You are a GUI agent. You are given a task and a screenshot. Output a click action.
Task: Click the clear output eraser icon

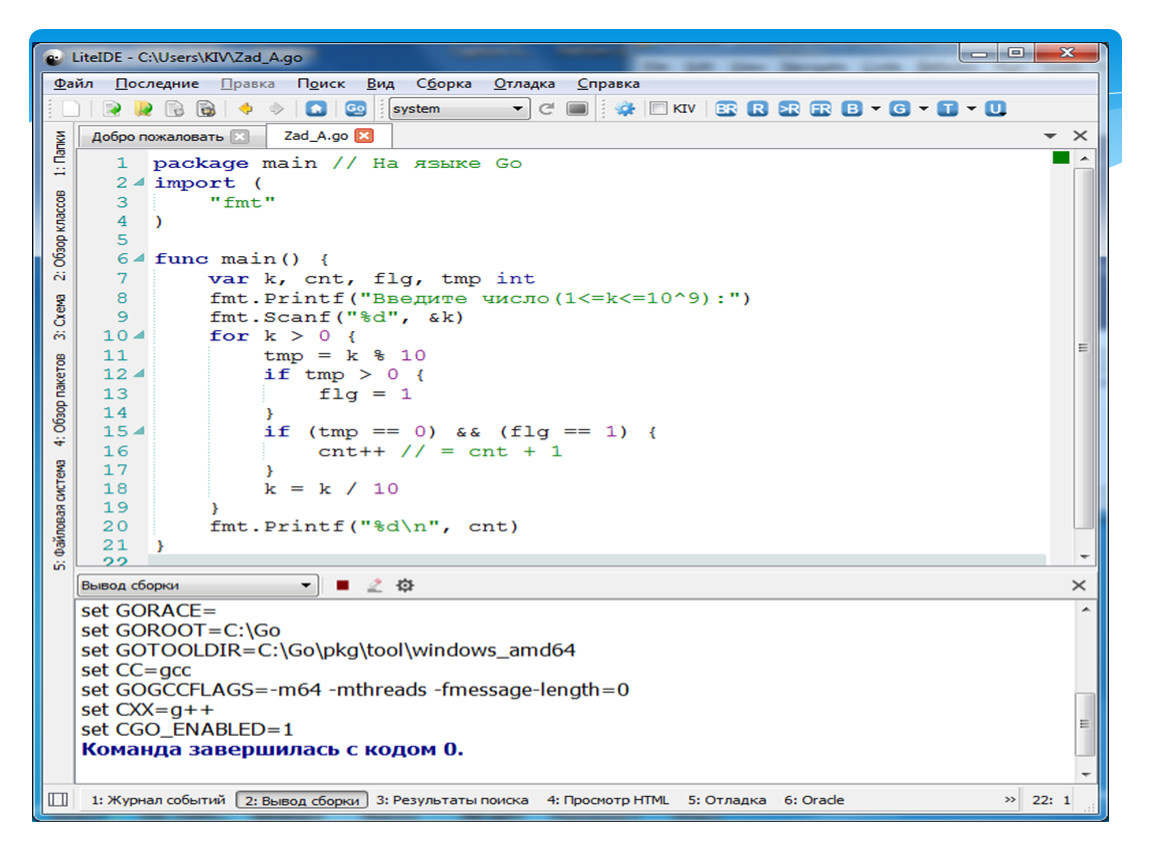(x=375, y=585)
